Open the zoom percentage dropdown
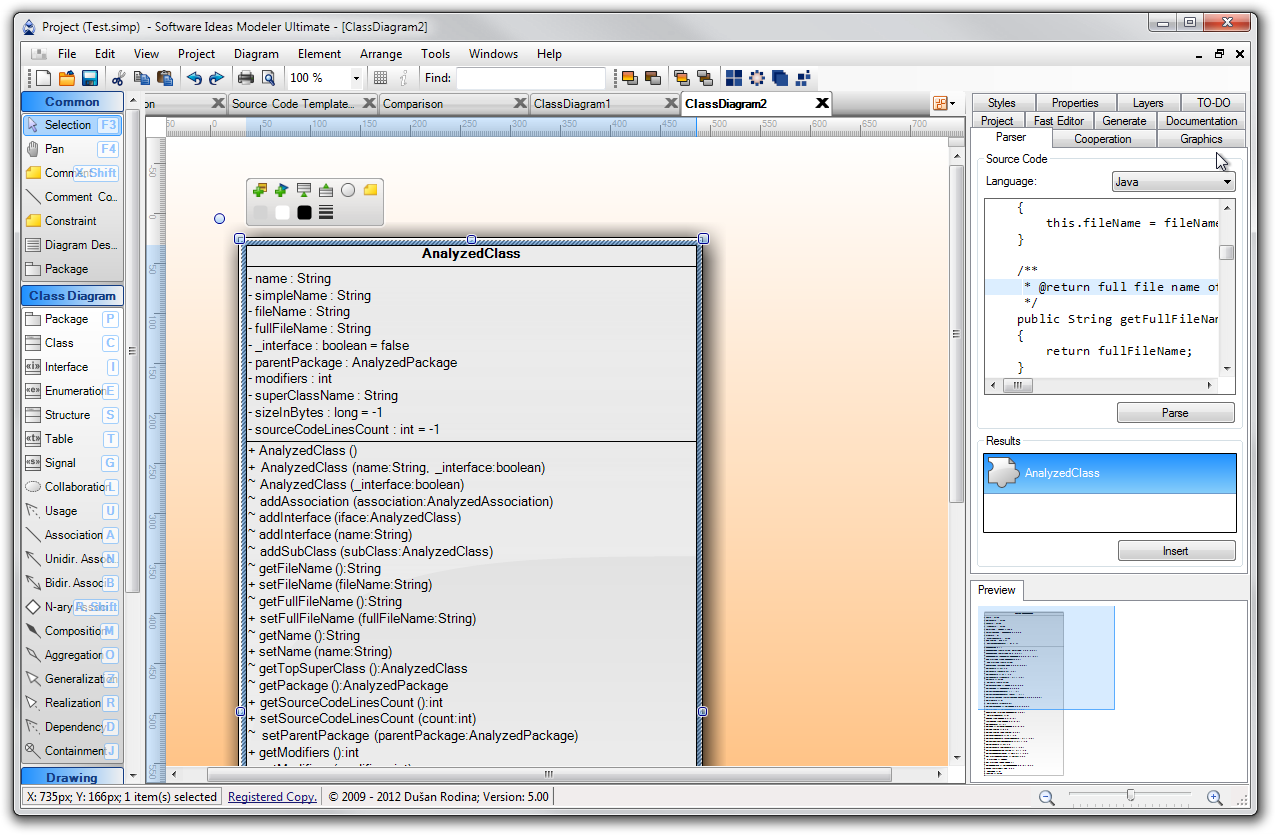The image size is (1276, 835). [x=356, y=78]
